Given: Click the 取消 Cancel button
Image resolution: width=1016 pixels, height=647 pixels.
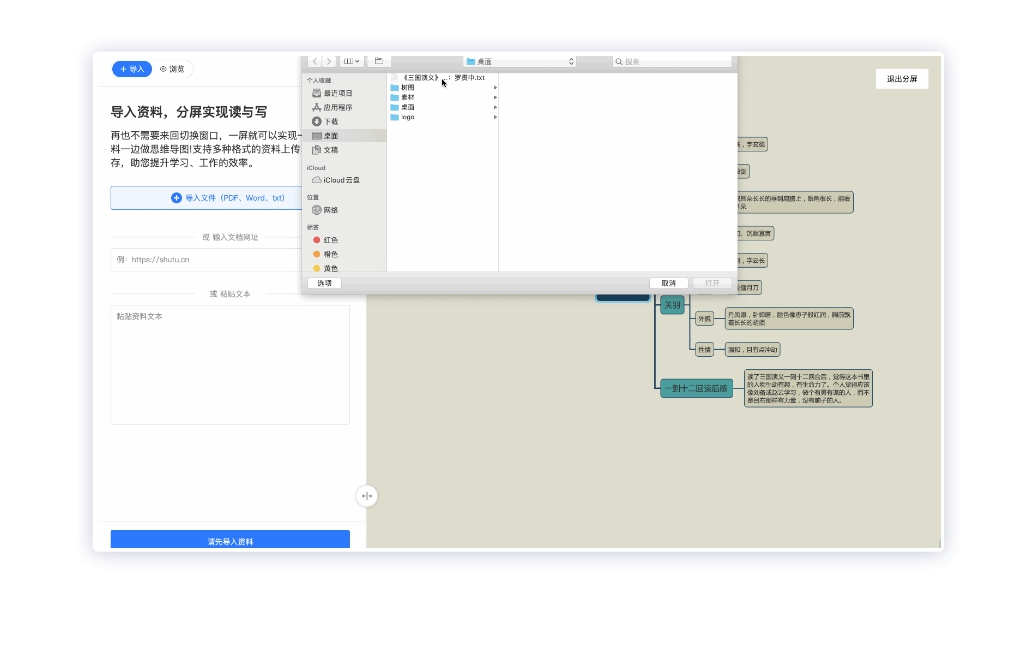Looking at the screenshot, I should [x=669, y=283].
